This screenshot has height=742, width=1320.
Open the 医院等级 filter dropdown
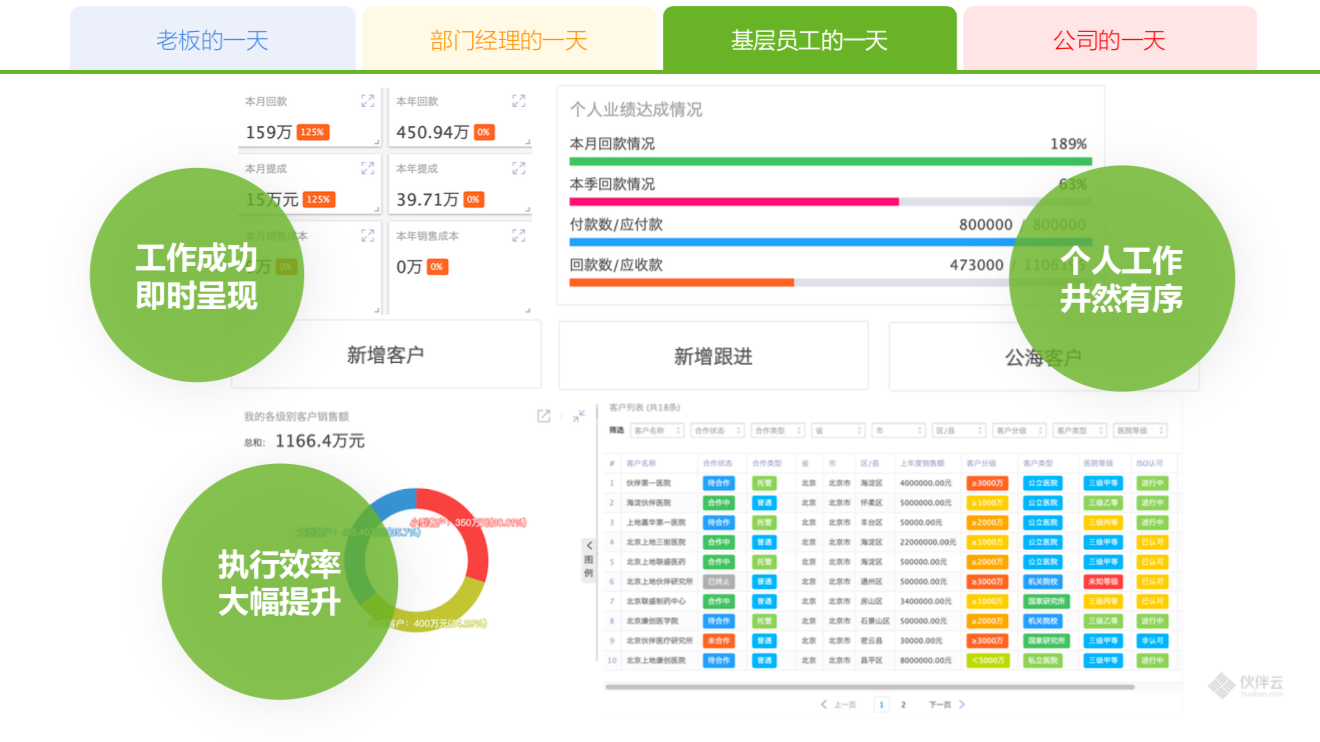pos(1139,431)
